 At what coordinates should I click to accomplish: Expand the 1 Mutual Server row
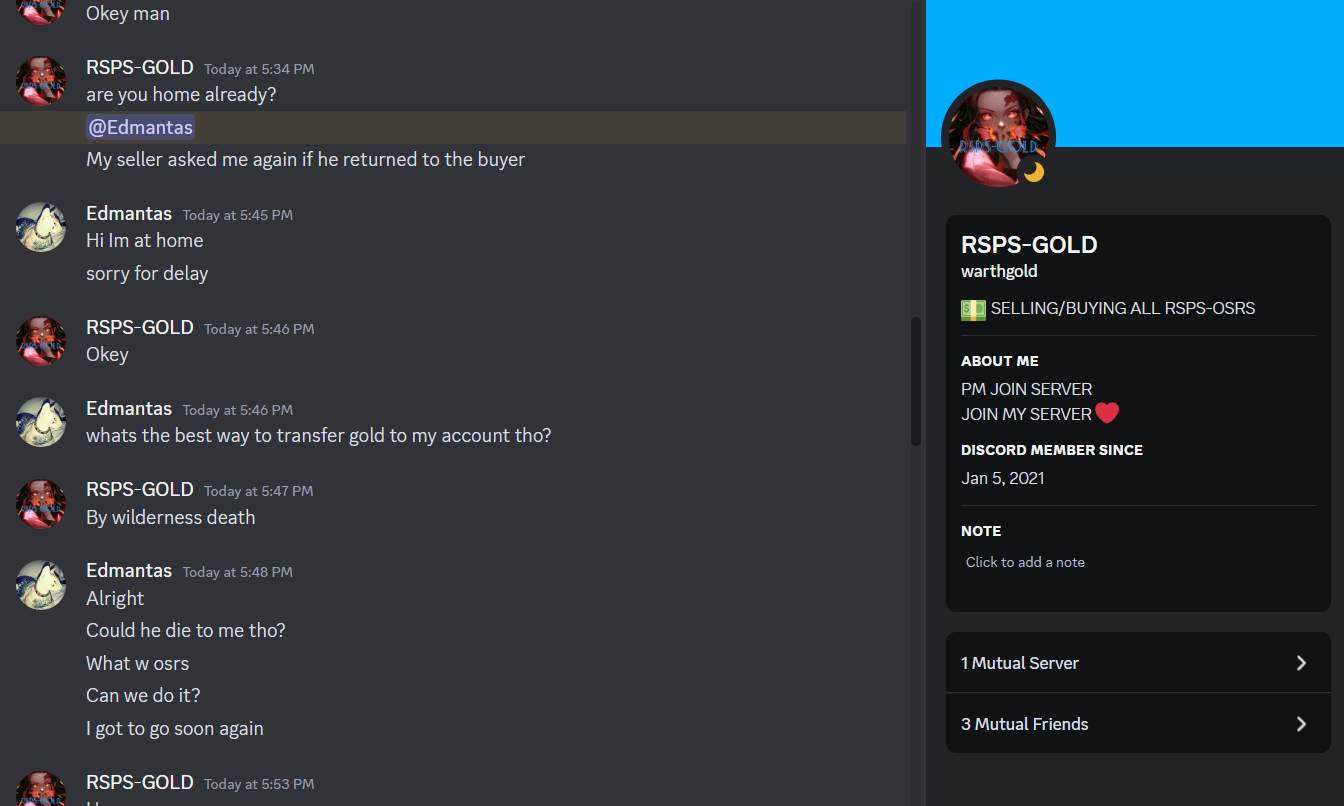point(1138,663)
